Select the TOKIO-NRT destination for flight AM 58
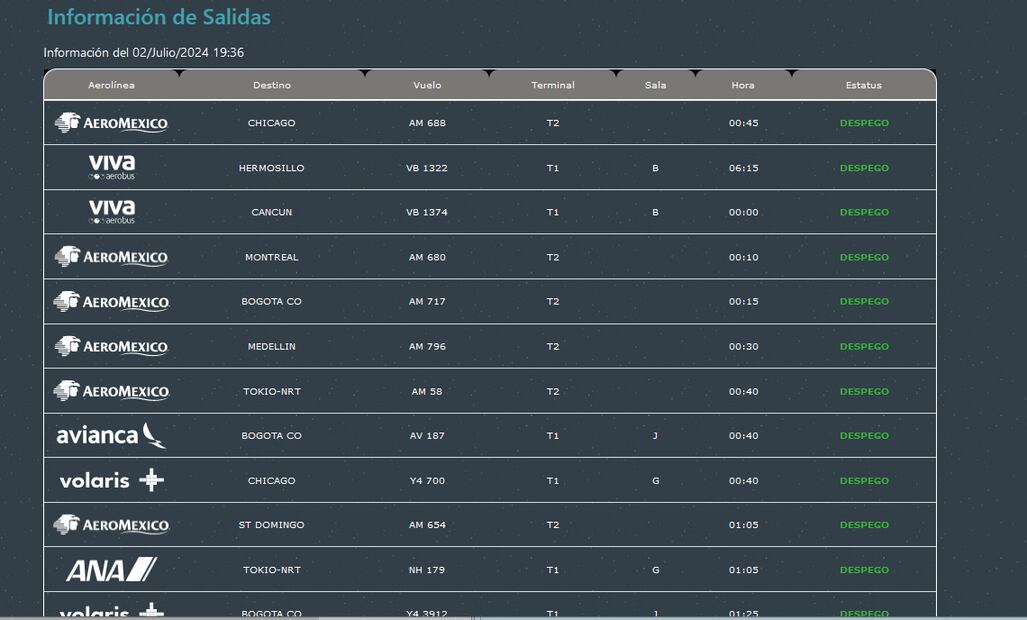The width and height of the screenshot is (1027, 620). point(272,391)
